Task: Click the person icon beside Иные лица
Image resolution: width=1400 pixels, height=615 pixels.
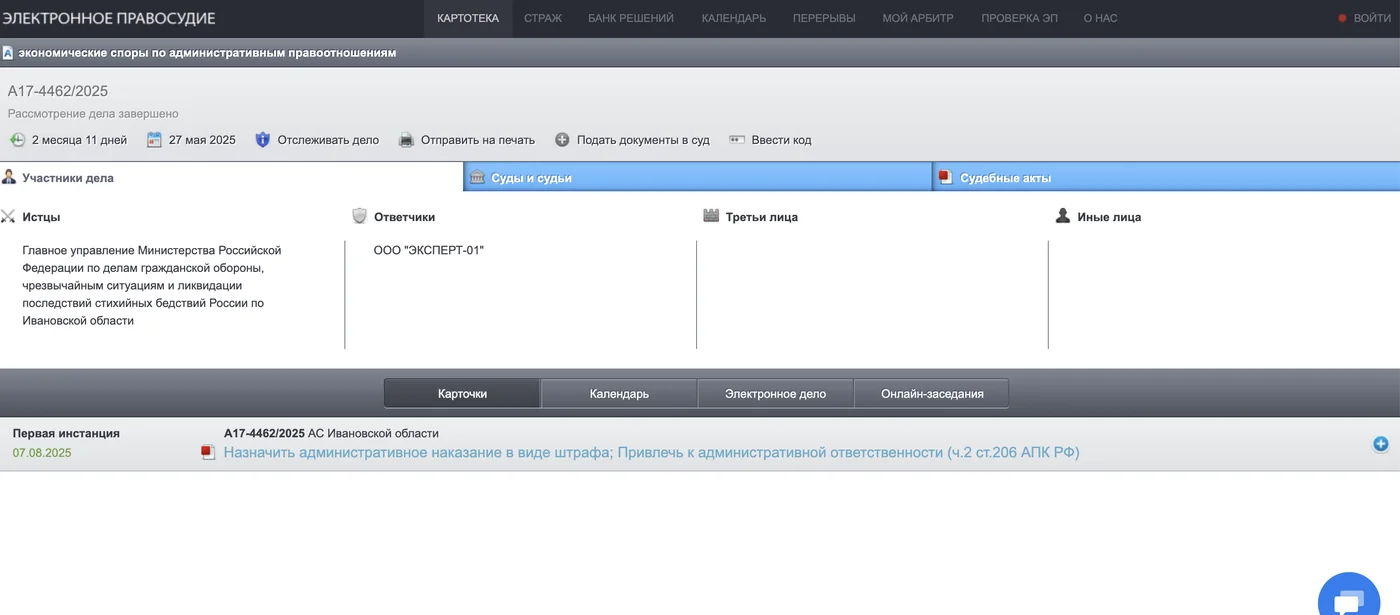Action: tap(1063, 215)
